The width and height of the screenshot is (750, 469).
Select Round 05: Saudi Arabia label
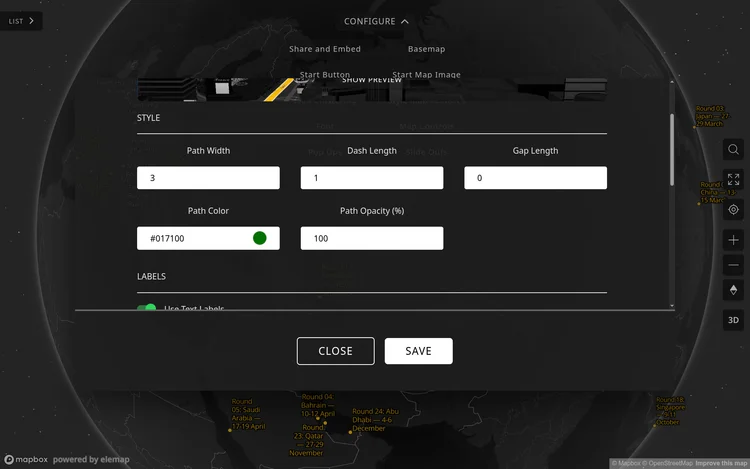pyautogui.click(x=247, y=414)
